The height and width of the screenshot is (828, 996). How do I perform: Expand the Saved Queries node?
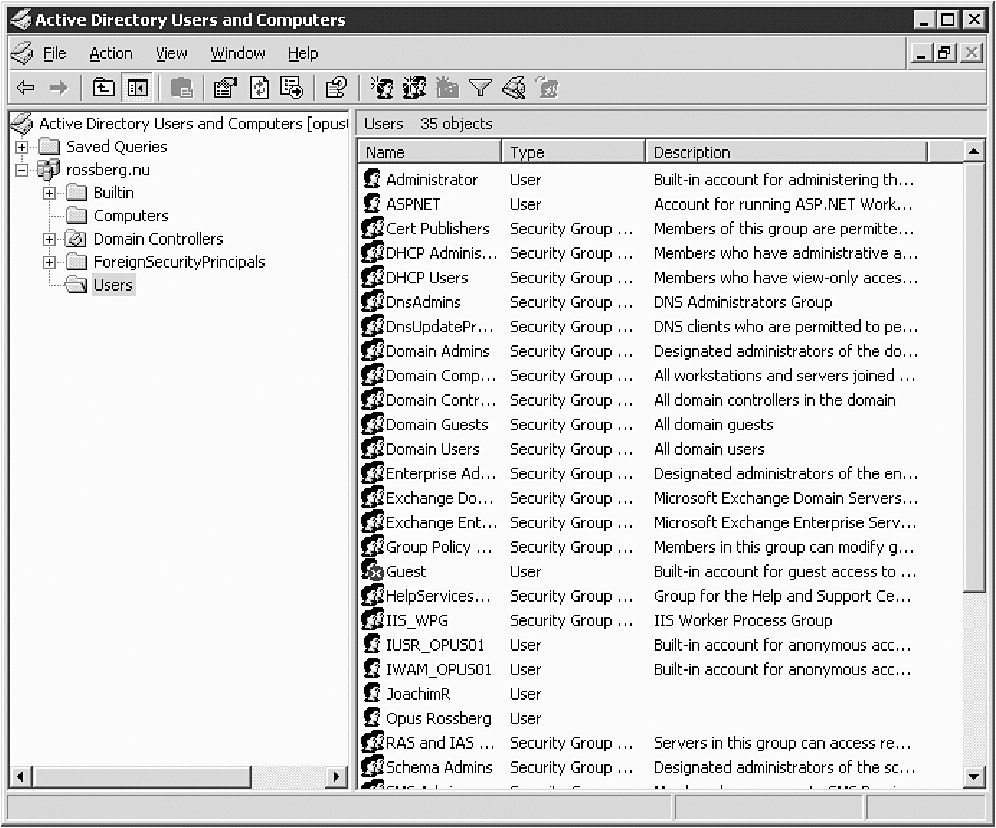pos(22,147)
